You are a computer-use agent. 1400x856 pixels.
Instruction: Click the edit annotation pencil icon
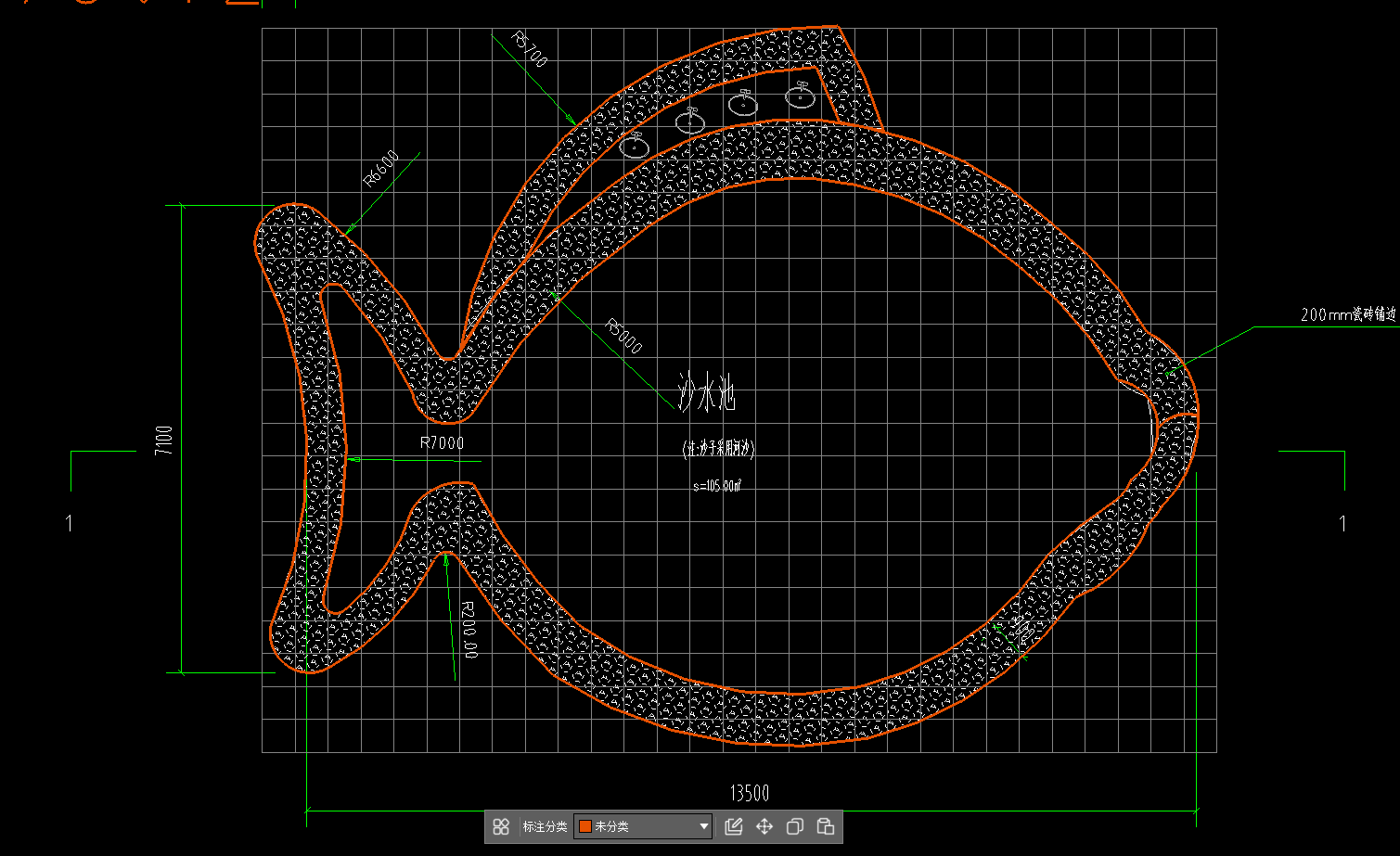734,826
